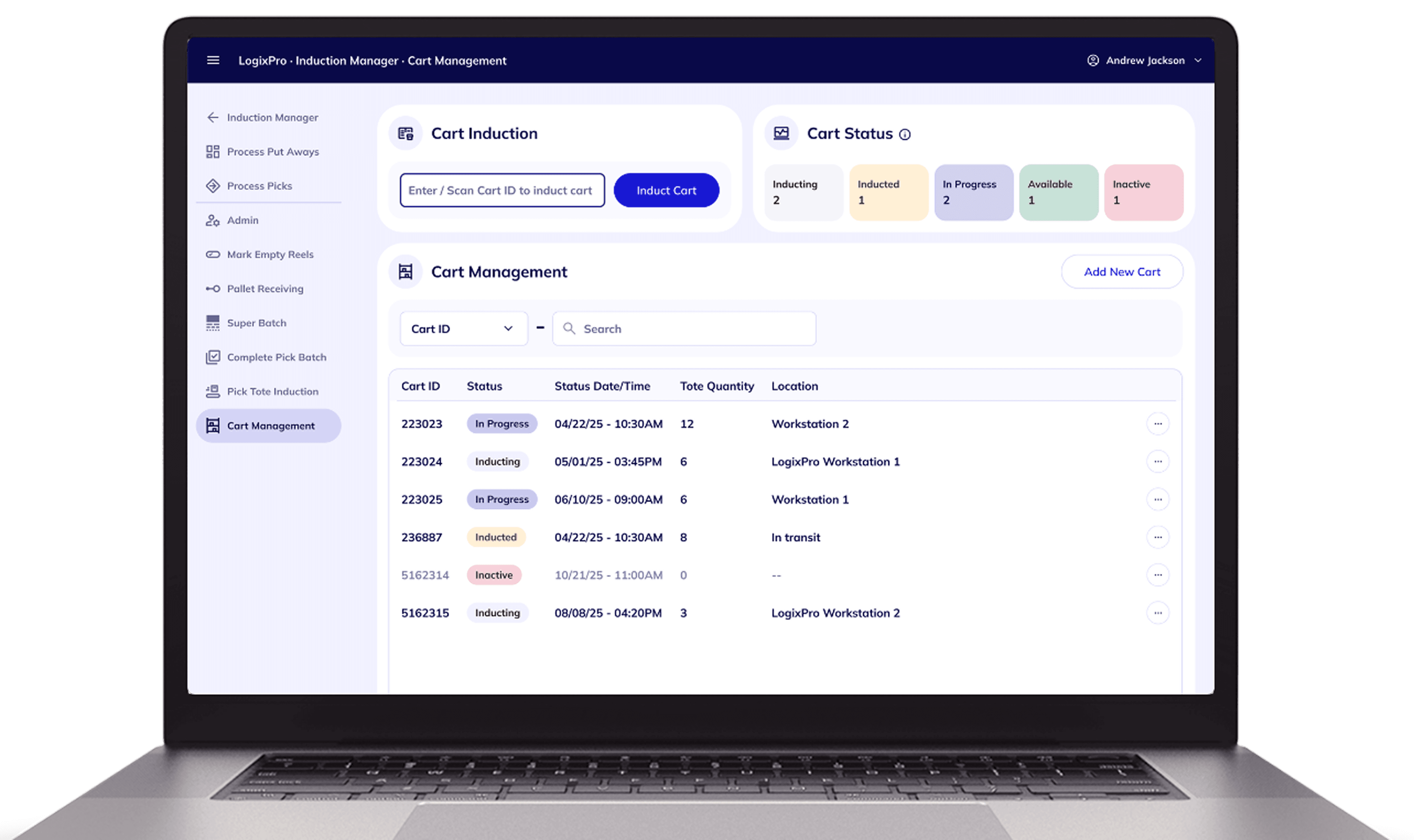Sort by Location column header
Viewport: 1414px width, 840px height.
(x=794, y=386)
